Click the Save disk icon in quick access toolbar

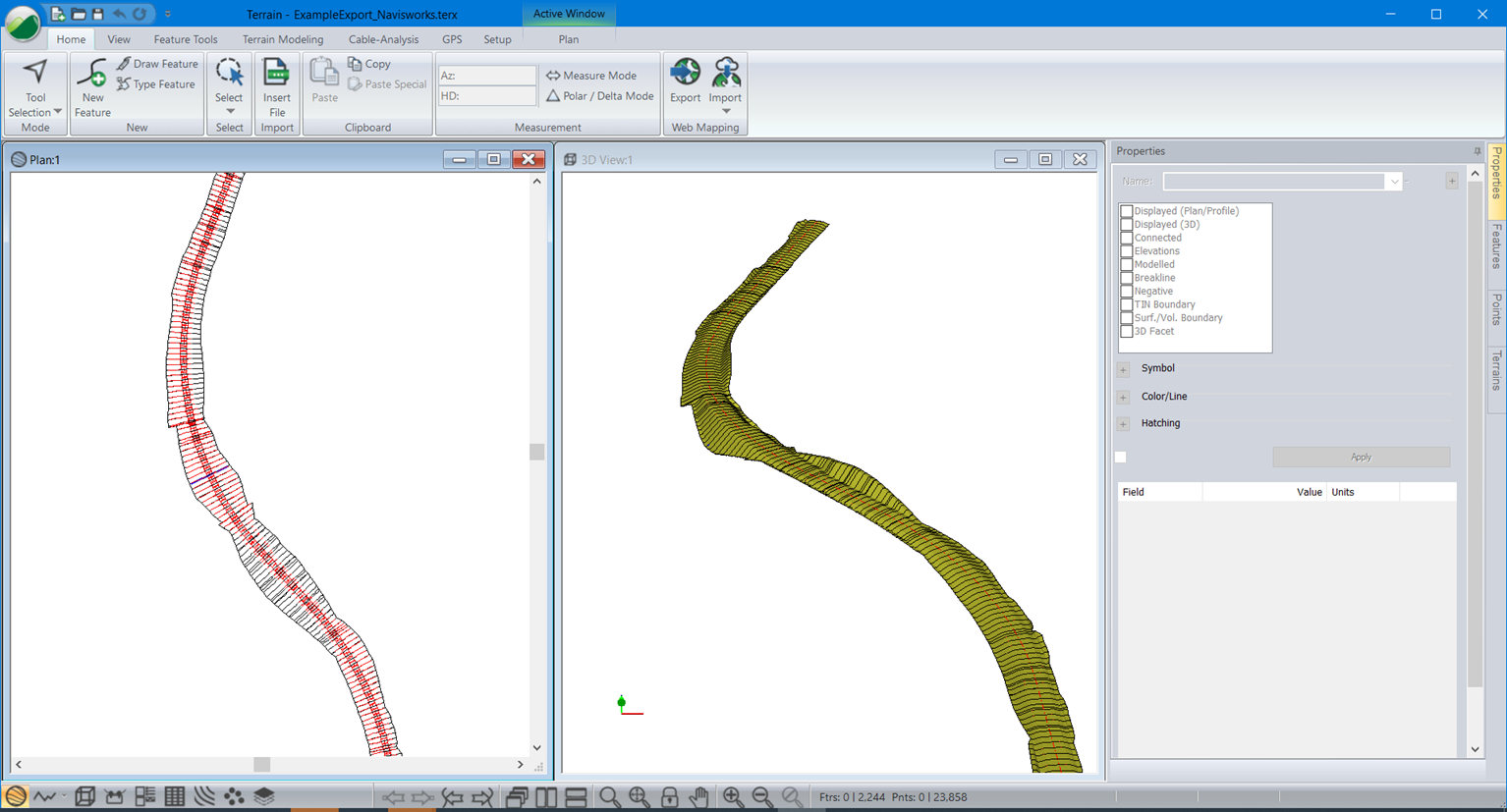(x=97, y=14)
